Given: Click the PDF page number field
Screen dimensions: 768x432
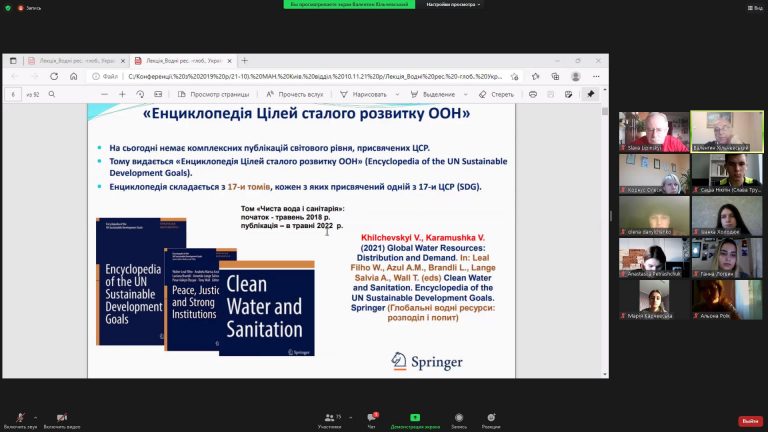Looking at the screenshot, I should pyautogui.click(x=13, y=95).
